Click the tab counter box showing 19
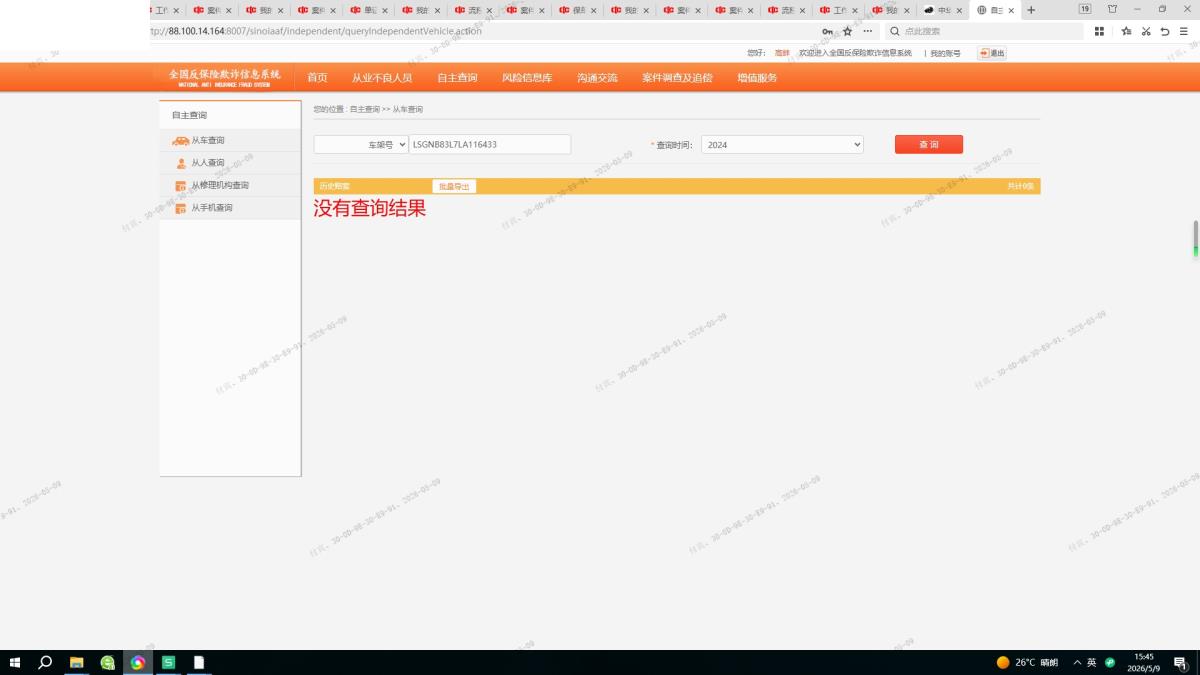Image resolution: width=1200 pixels, height=675 pixels. 1085,9
